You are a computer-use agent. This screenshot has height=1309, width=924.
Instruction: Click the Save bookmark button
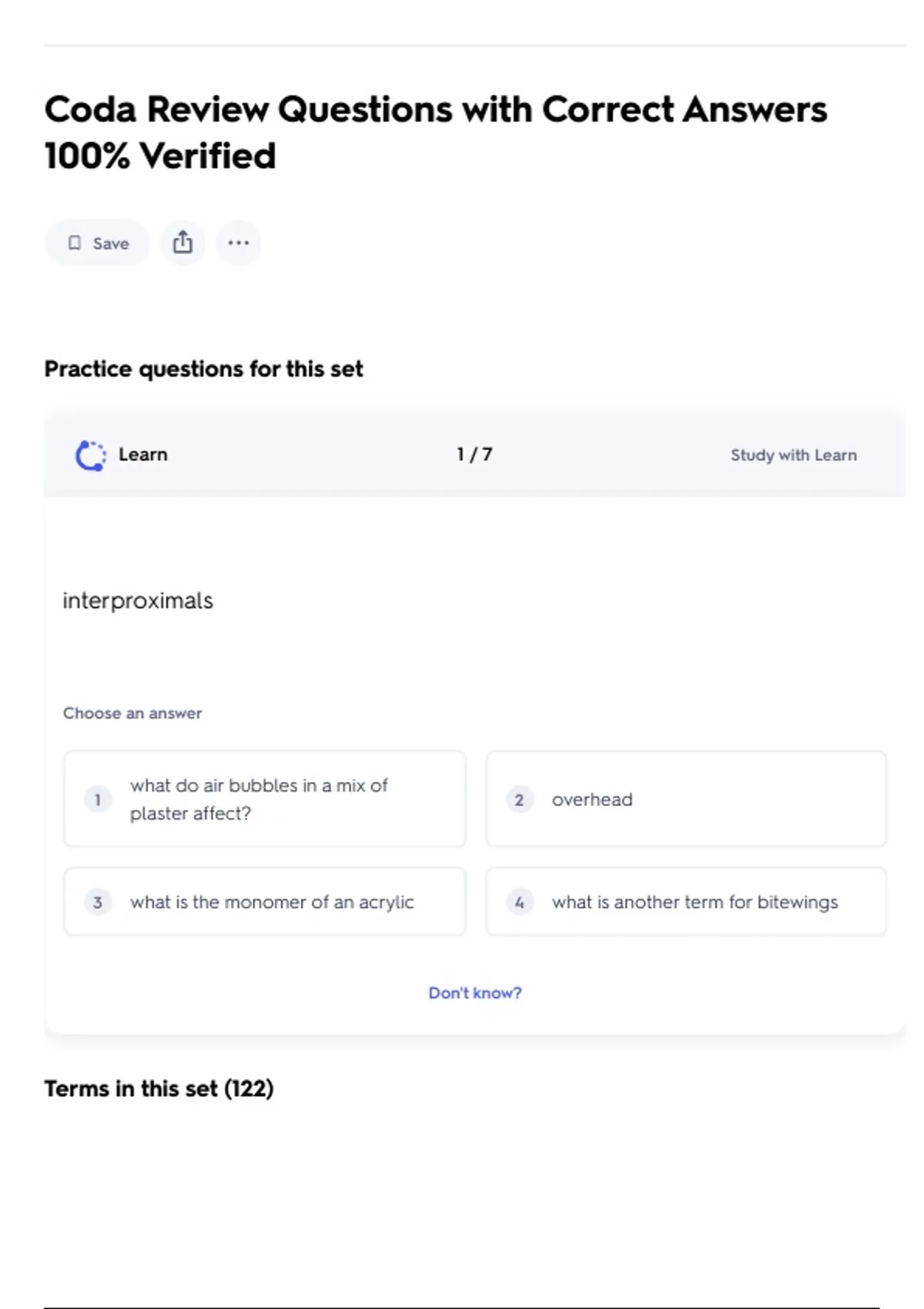(x=97, y=243)
